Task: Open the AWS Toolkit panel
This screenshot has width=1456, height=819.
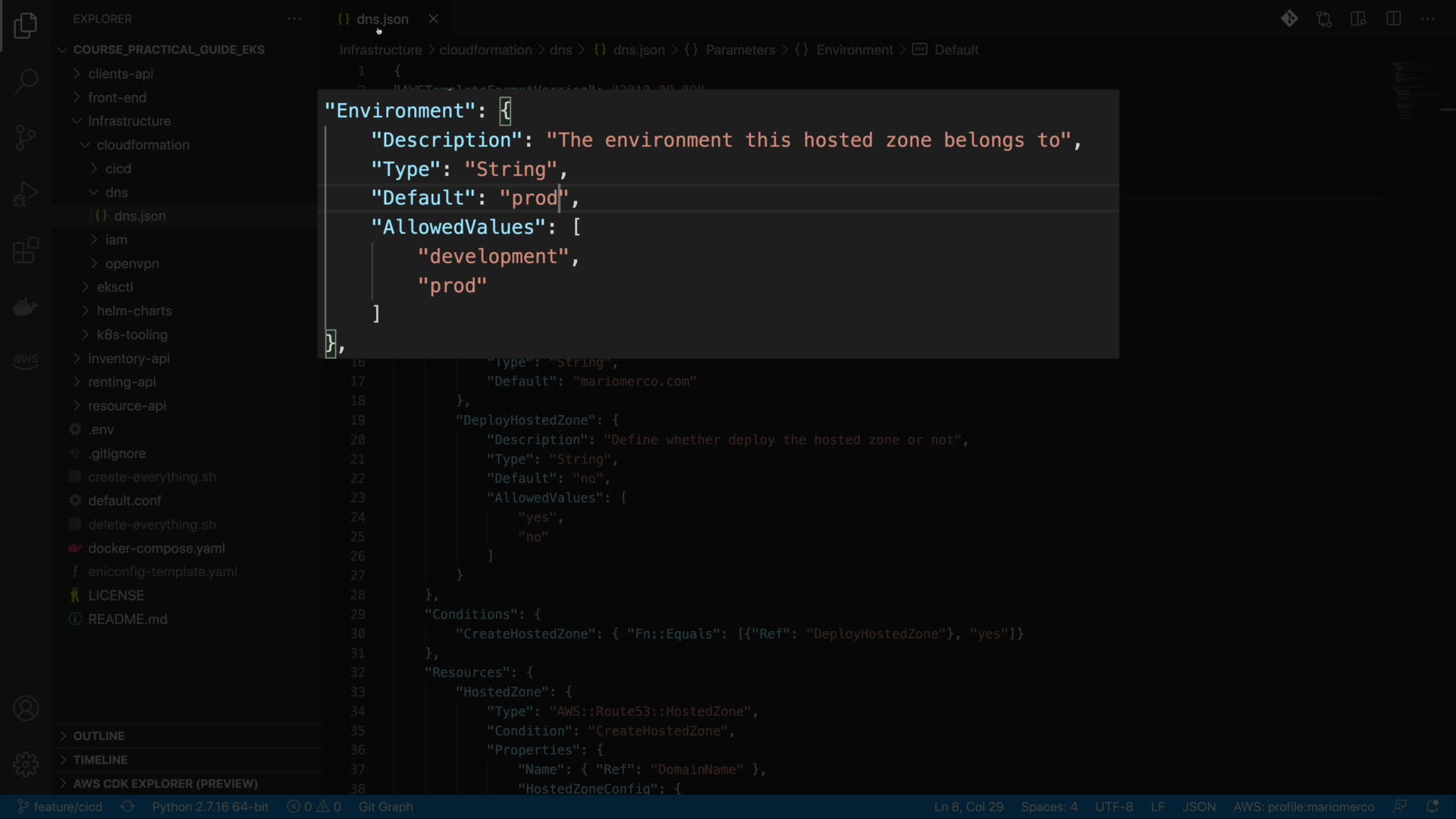Action: point(26,359)
